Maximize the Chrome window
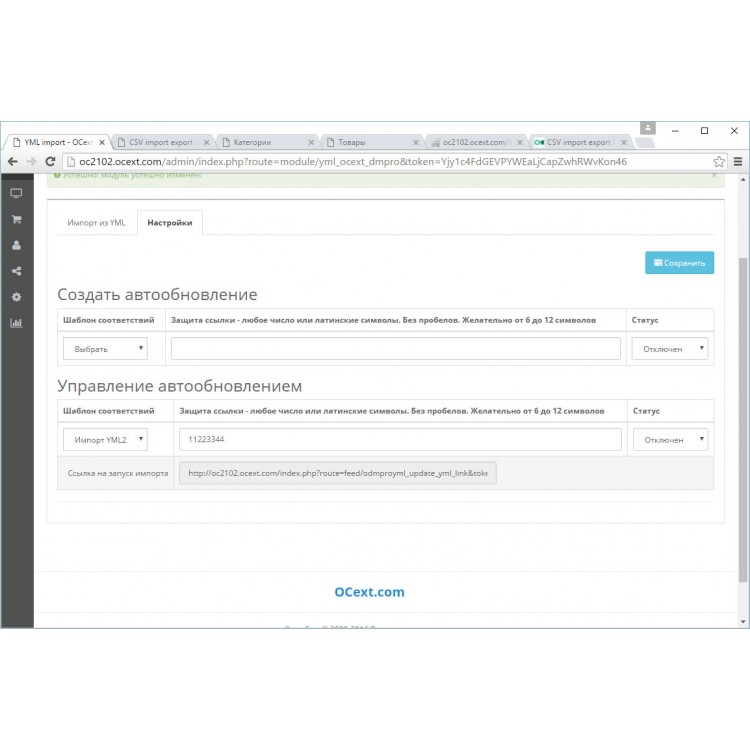Screen dimensions: 750x750 (x=704, y=131)
